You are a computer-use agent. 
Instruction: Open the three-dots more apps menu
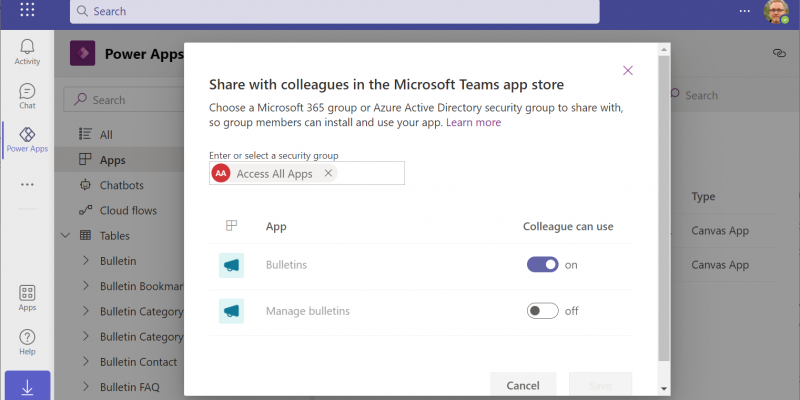tap(27, 184)
